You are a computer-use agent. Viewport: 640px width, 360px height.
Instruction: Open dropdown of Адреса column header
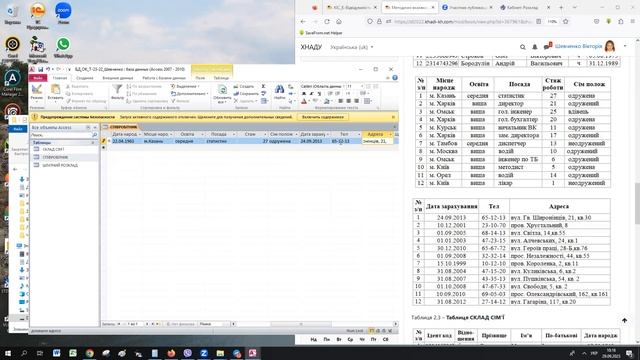pyautogui.click(x=390, y=134)
